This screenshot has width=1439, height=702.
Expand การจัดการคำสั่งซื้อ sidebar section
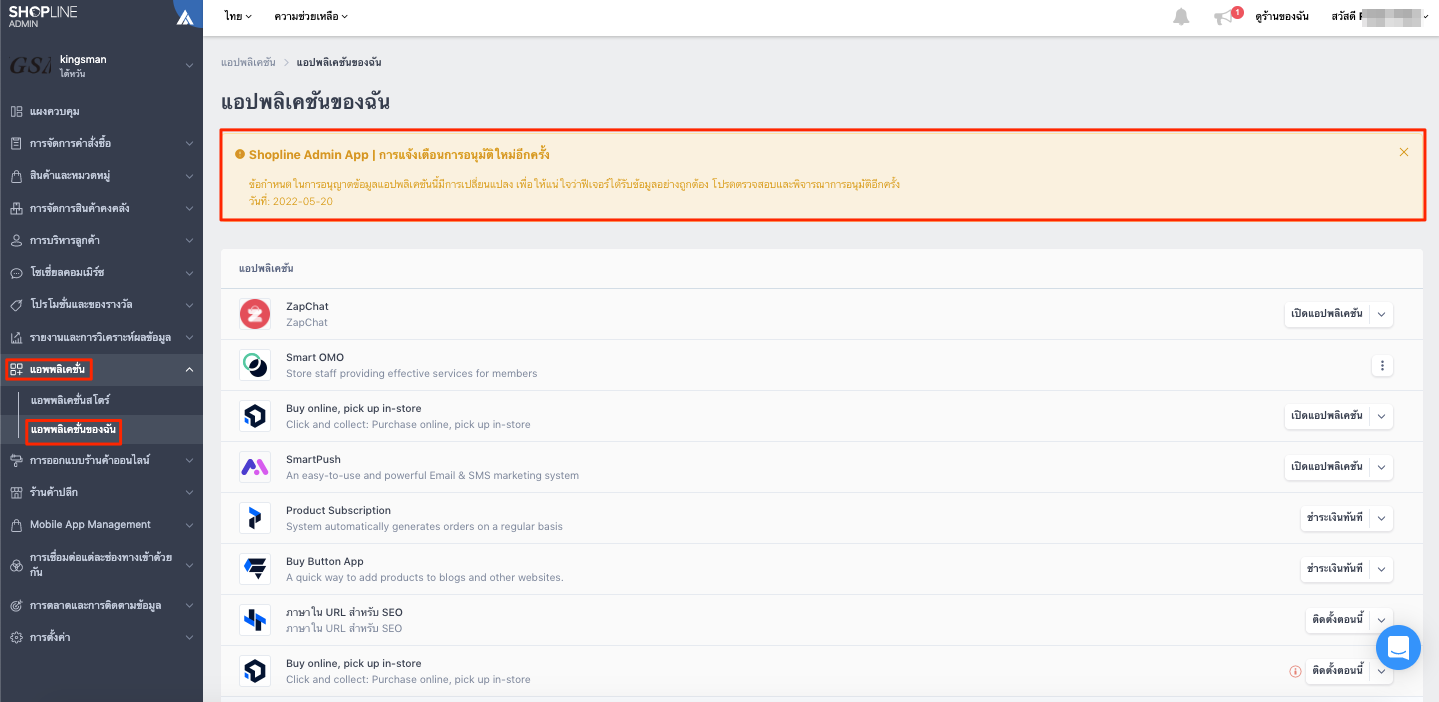click(x=189, y=144)
